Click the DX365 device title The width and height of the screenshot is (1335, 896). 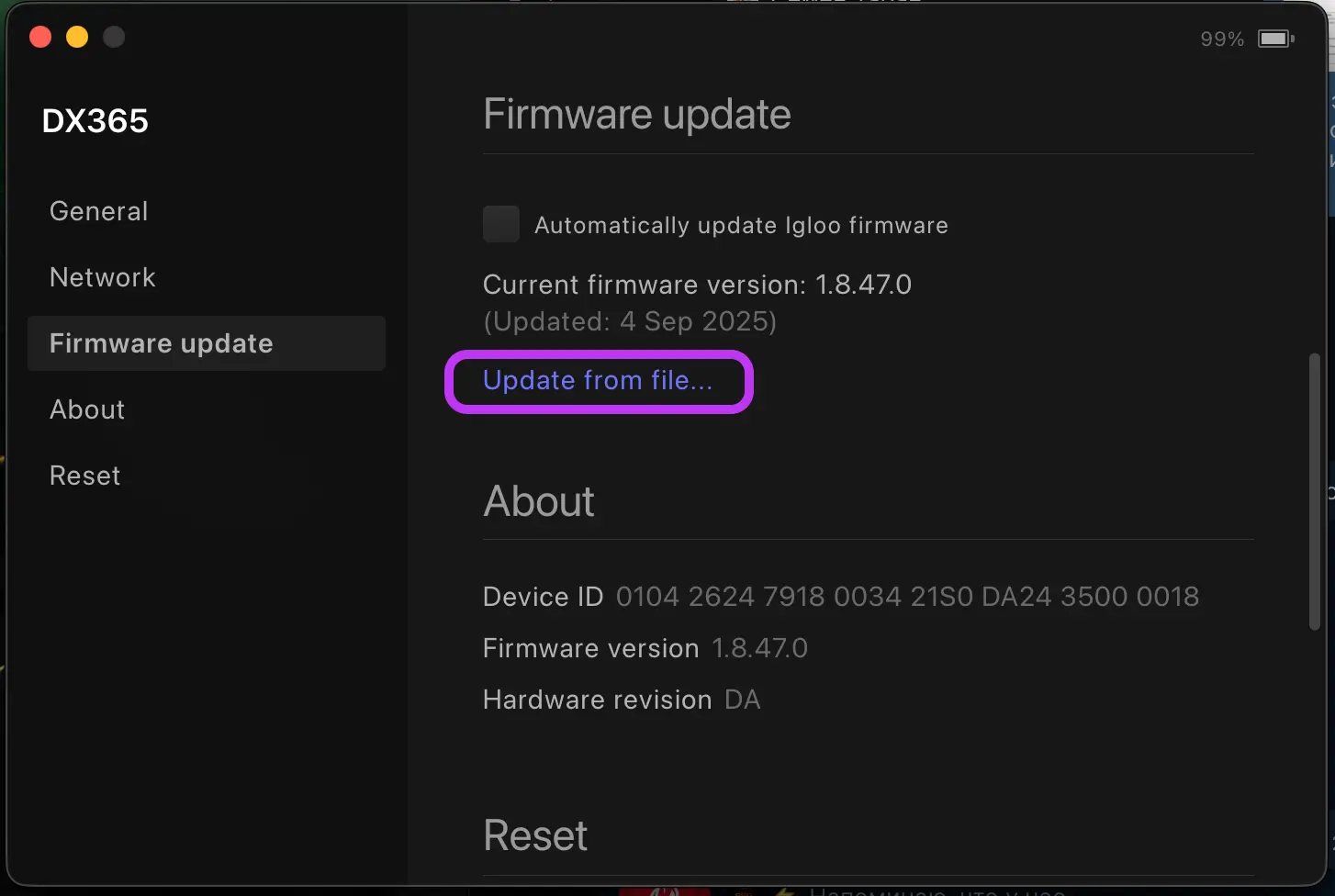95,121
